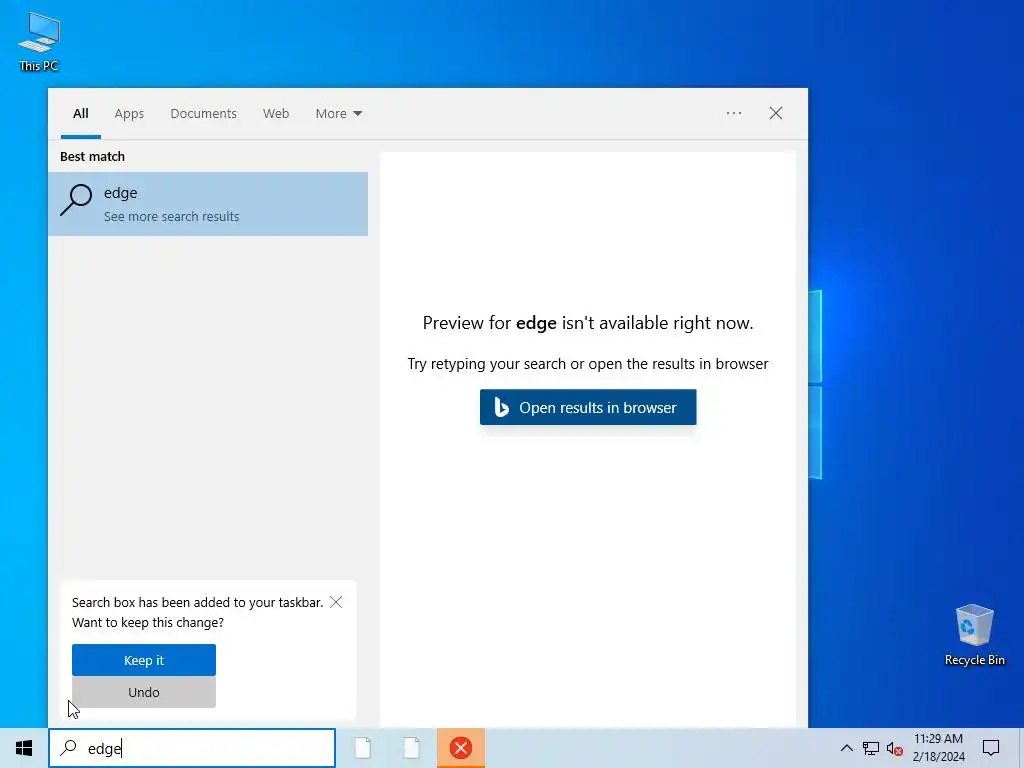Viewport: 1024px width, 768px height.
Task: Select the edge best match result
Action: (208, 204)
